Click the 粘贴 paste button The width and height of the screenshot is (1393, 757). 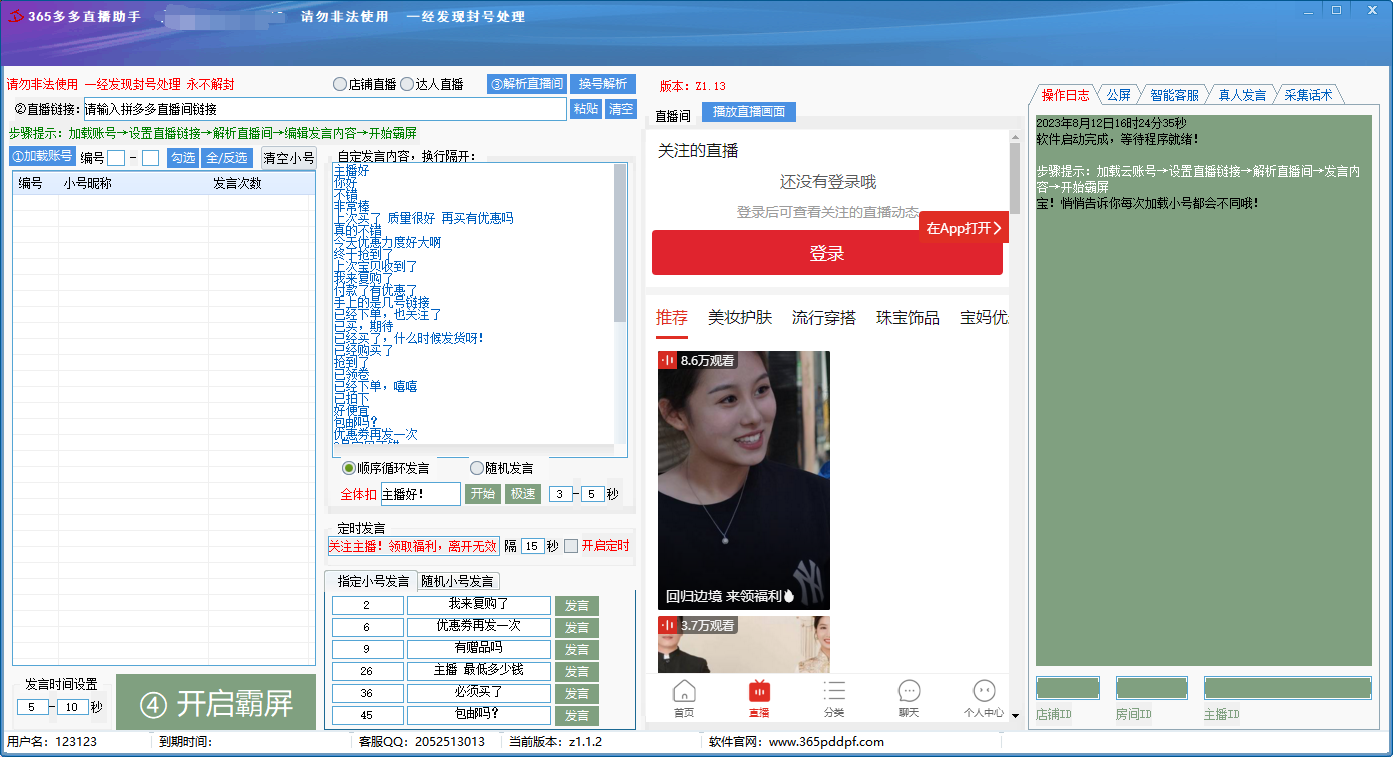[585, 109]
